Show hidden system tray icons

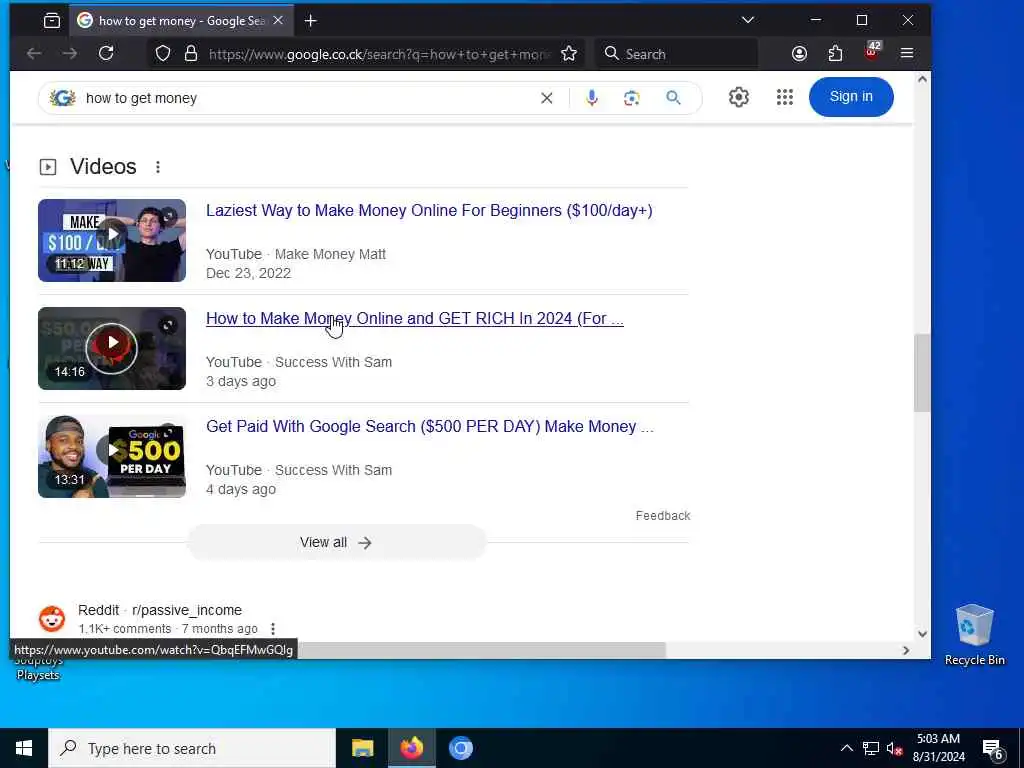click(846, 748)
